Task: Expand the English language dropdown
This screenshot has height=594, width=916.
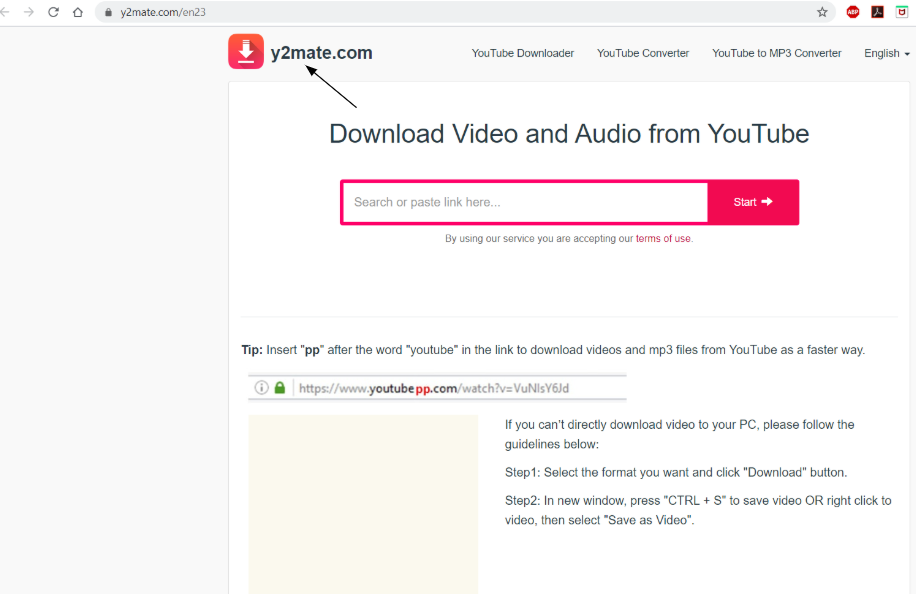Action: (x=886, y=53)
